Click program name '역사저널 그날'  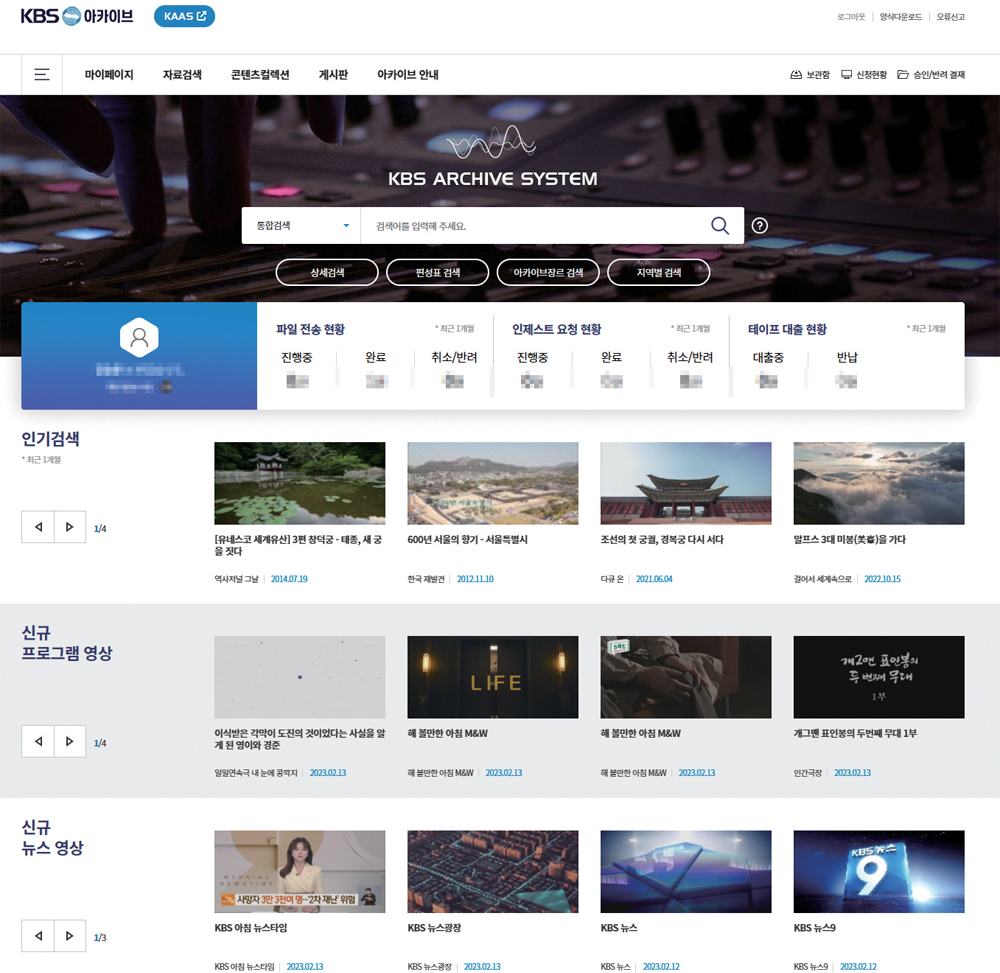click(x=236, y=579)
